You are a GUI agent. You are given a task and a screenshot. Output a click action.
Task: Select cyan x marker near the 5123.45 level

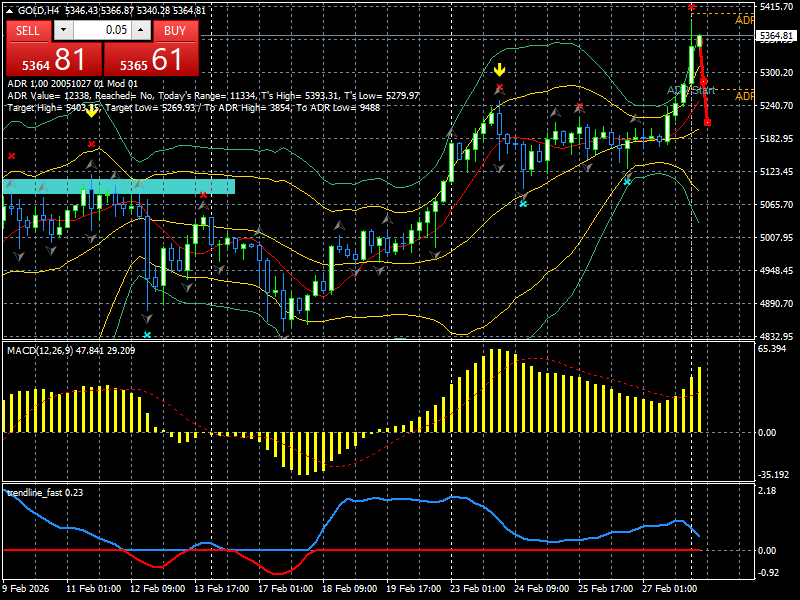pos(627,181)
